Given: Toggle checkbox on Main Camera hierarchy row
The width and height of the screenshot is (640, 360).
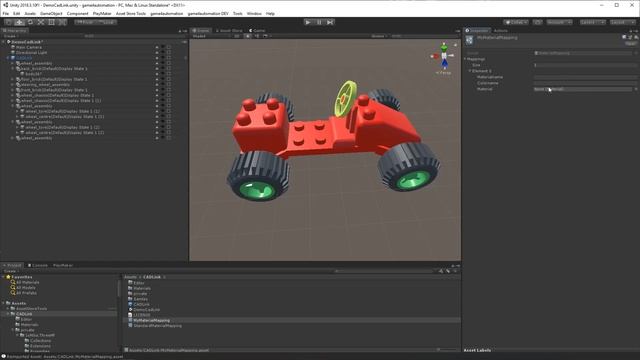Looking at the screenshot, I should click(x=169, y=47).
